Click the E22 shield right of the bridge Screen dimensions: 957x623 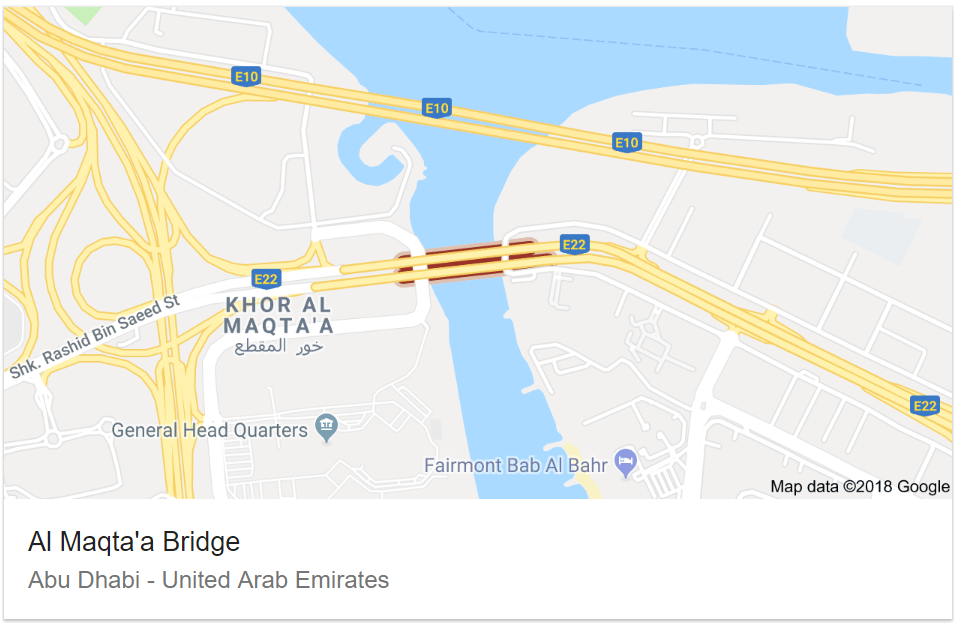point(574,245)
